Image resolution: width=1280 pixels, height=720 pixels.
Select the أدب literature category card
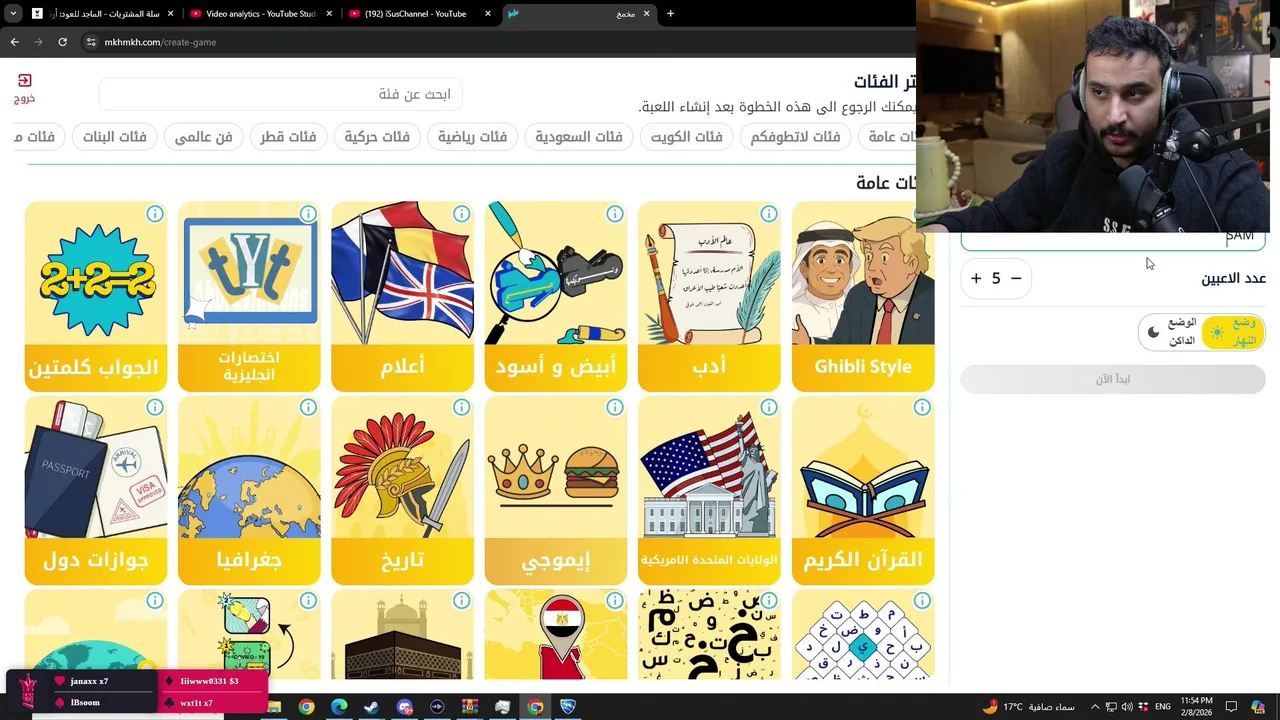[x=709, y=296]
